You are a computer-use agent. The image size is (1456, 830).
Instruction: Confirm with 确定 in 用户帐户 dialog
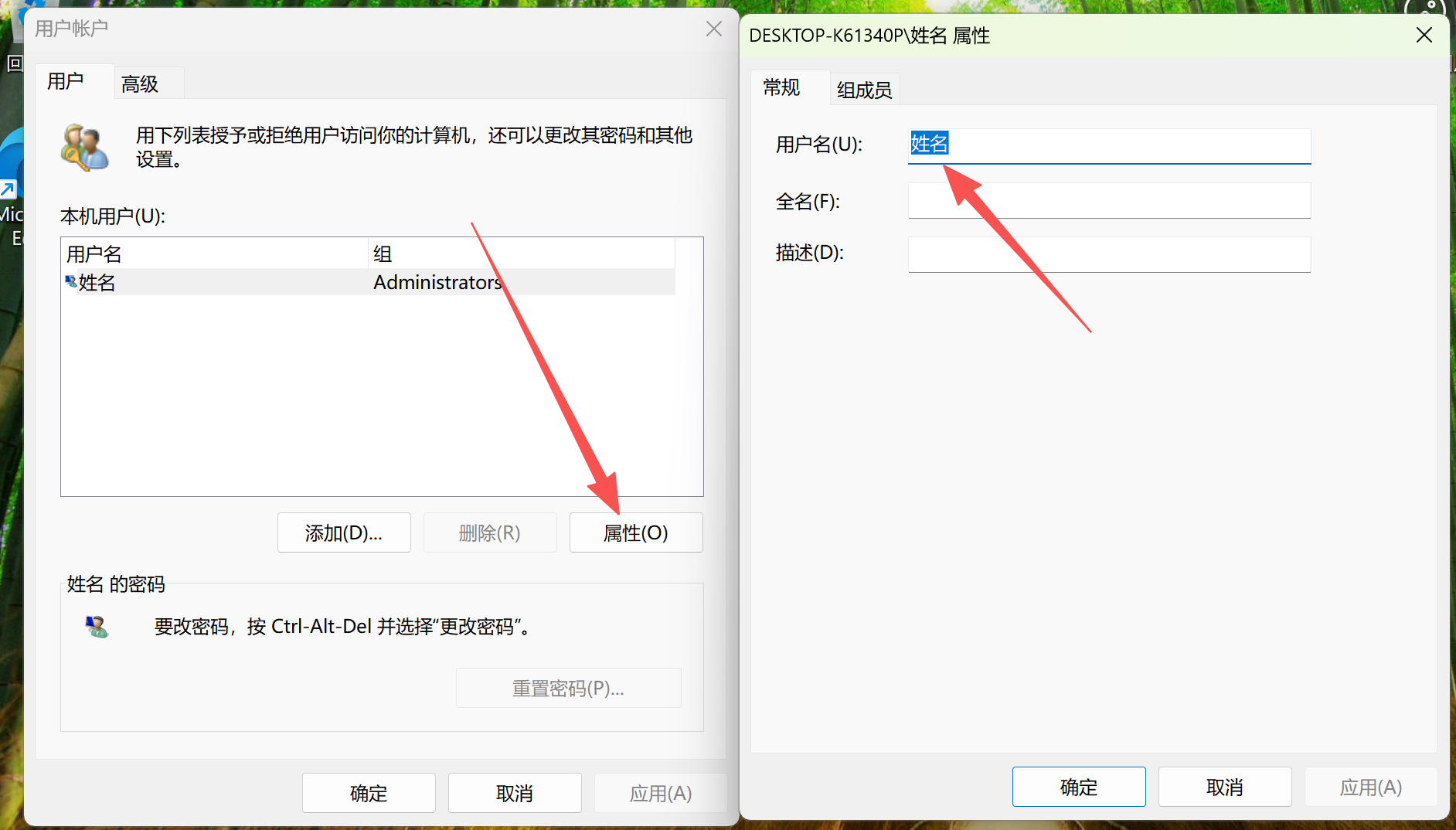pos(369,793)
